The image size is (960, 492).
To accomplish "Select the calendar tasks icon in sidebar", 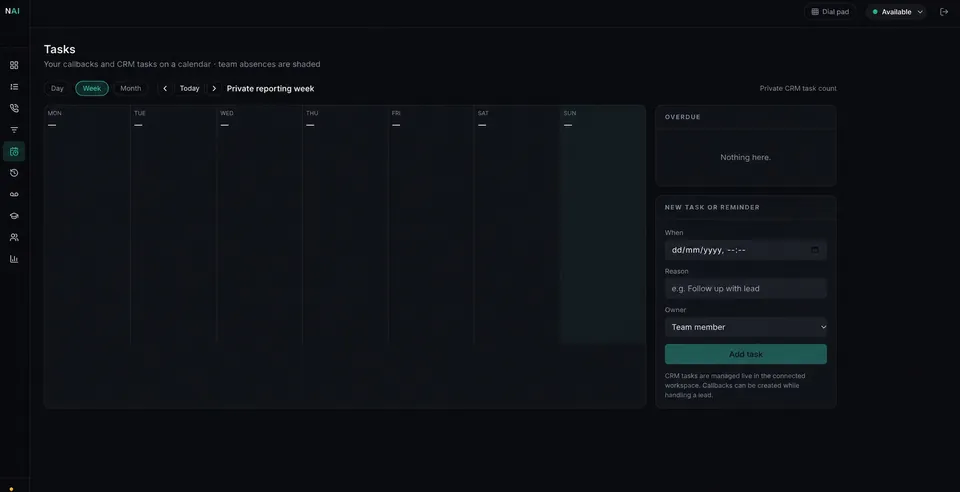I will 14,152.
